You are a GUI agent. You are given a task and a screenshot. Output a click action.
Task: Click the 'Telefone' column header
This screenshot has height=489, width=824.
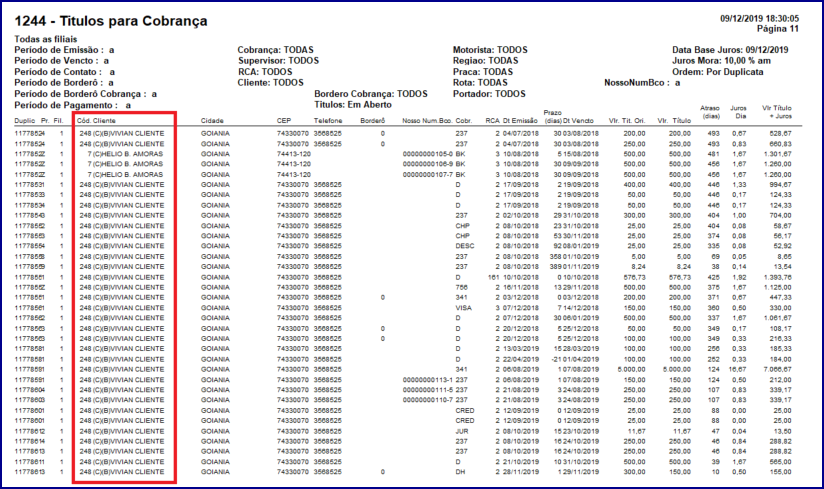(328, 121)
